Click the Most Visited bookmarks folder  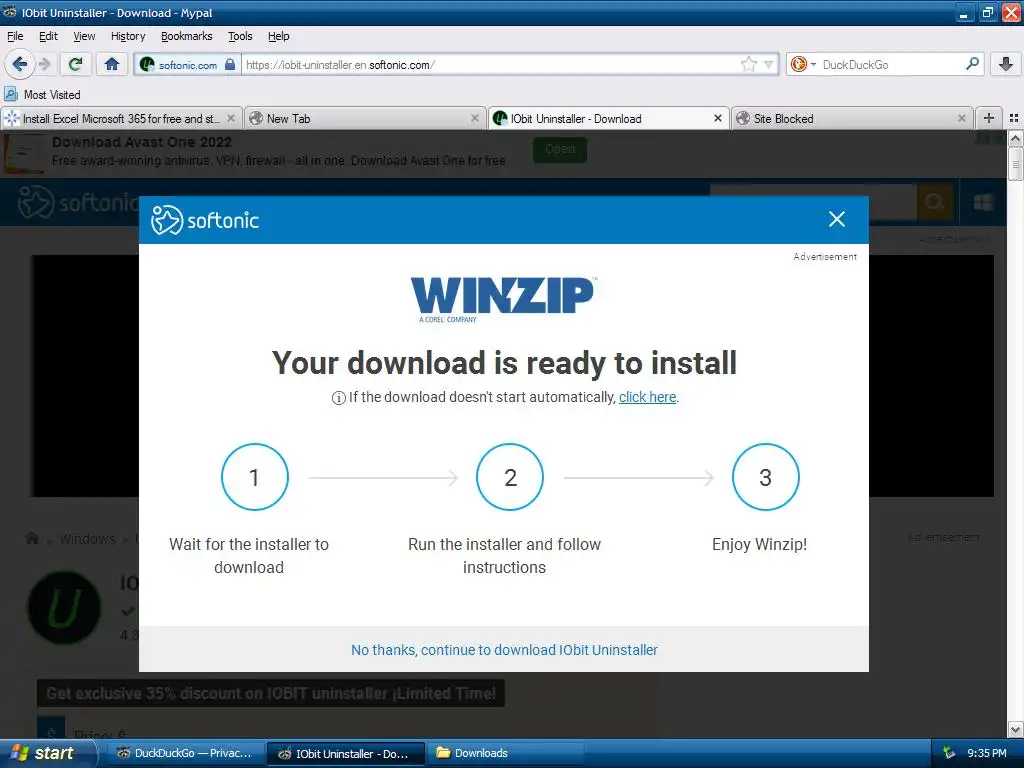click(42, 95)
